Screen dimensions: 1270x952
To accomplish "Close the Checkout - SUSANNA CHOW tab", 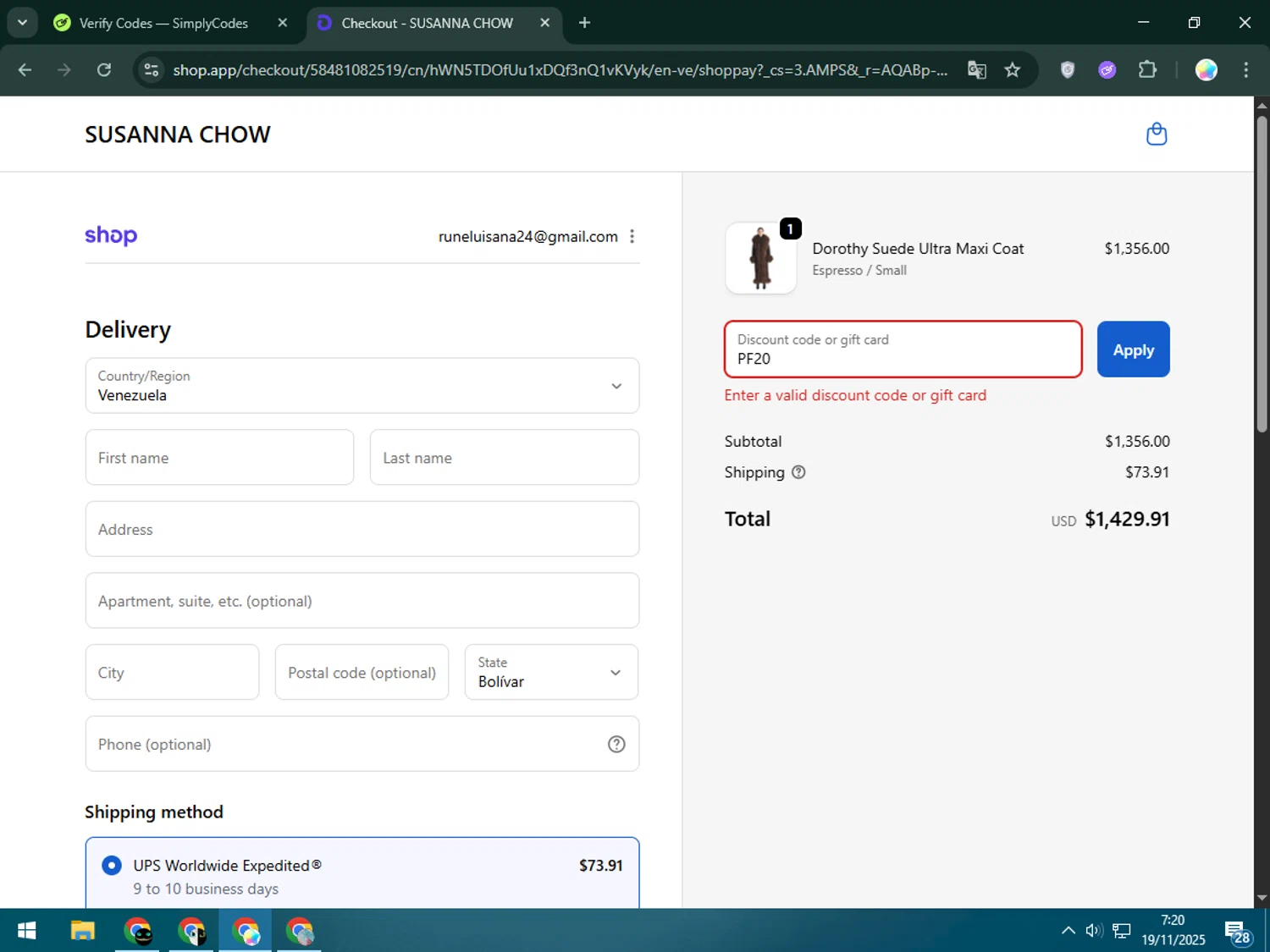I will 545,23.
